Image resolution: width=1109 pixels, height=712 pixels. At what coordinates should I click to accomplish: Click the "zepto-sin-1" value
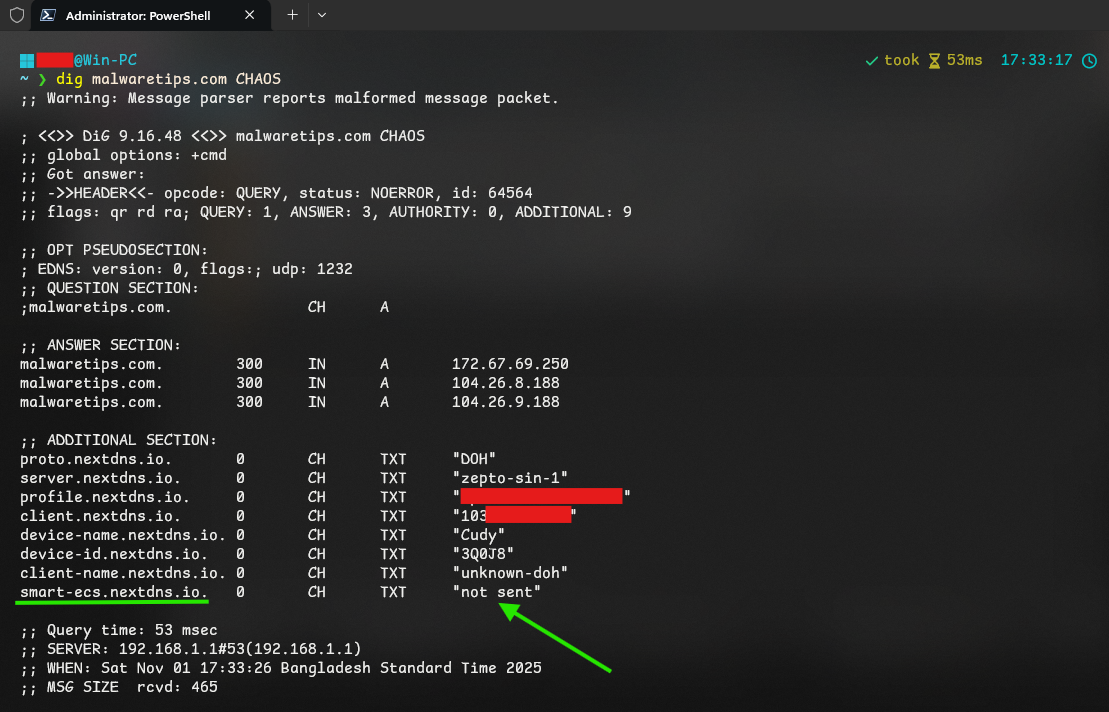click(x=510, y=478)
